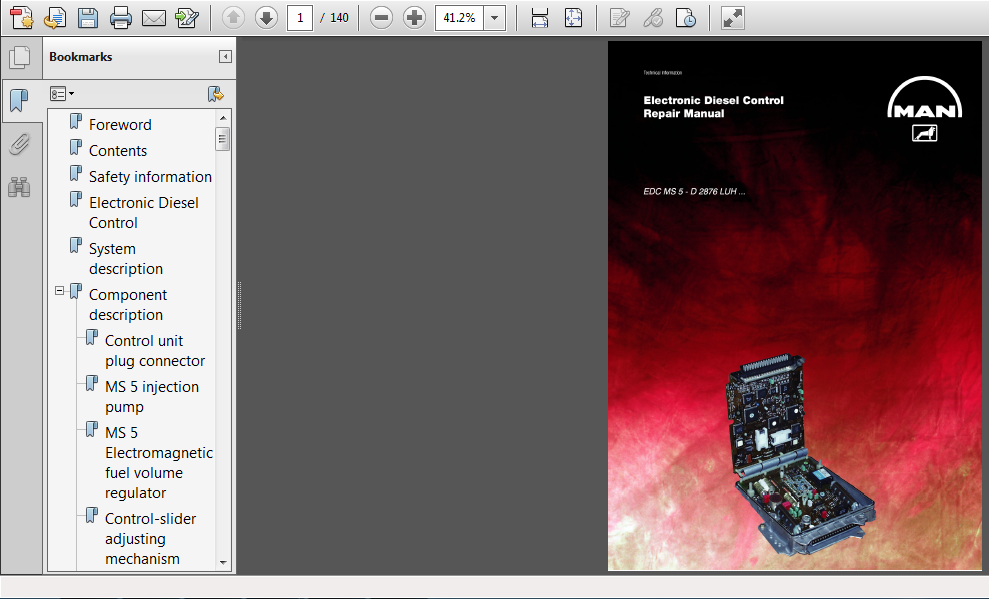Zoom in using the plus button
989x599 pixels.
point(414,18)
